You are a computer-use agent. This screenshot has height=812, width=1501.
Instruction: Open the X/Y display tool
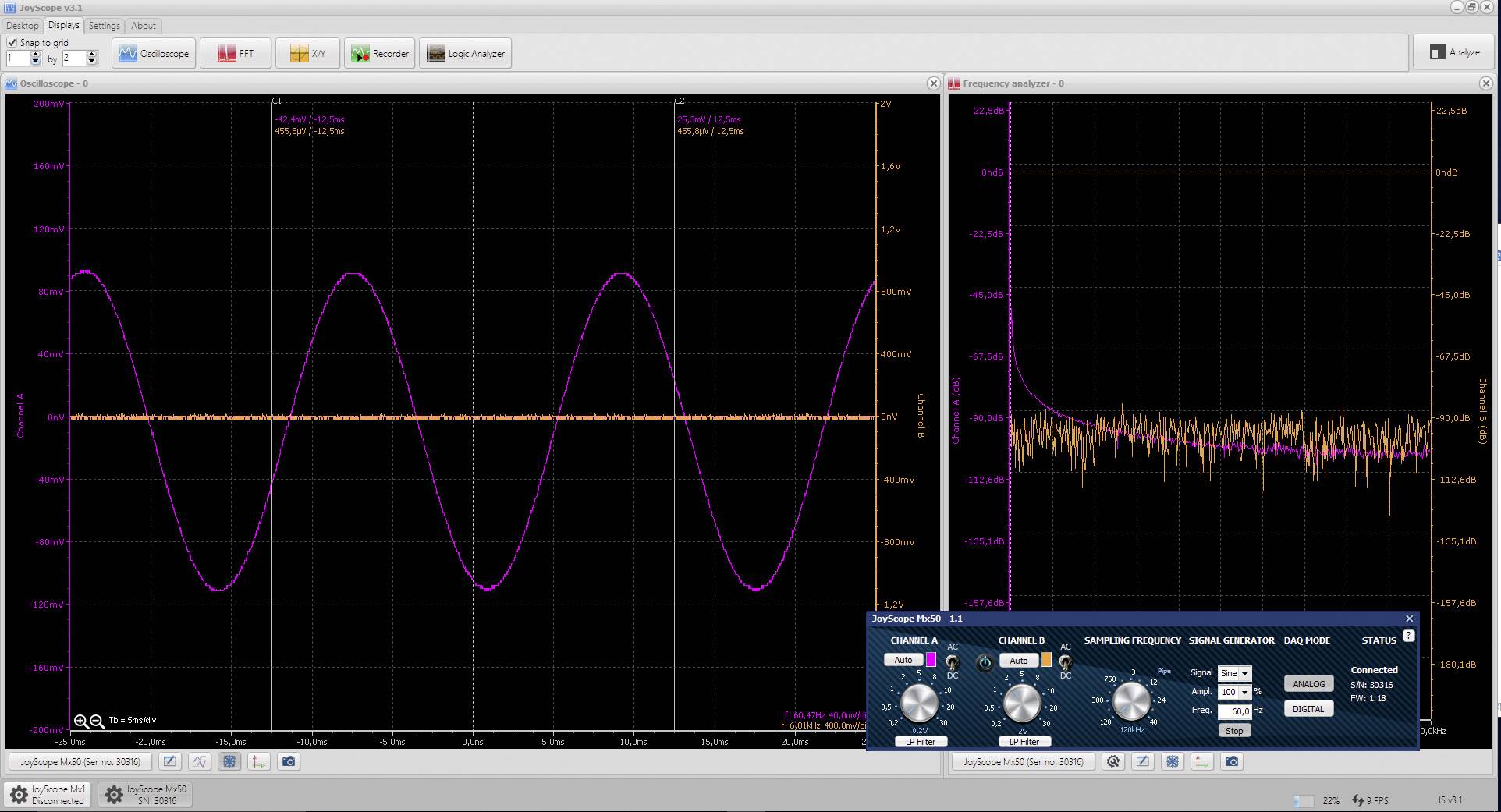[307, 53]
